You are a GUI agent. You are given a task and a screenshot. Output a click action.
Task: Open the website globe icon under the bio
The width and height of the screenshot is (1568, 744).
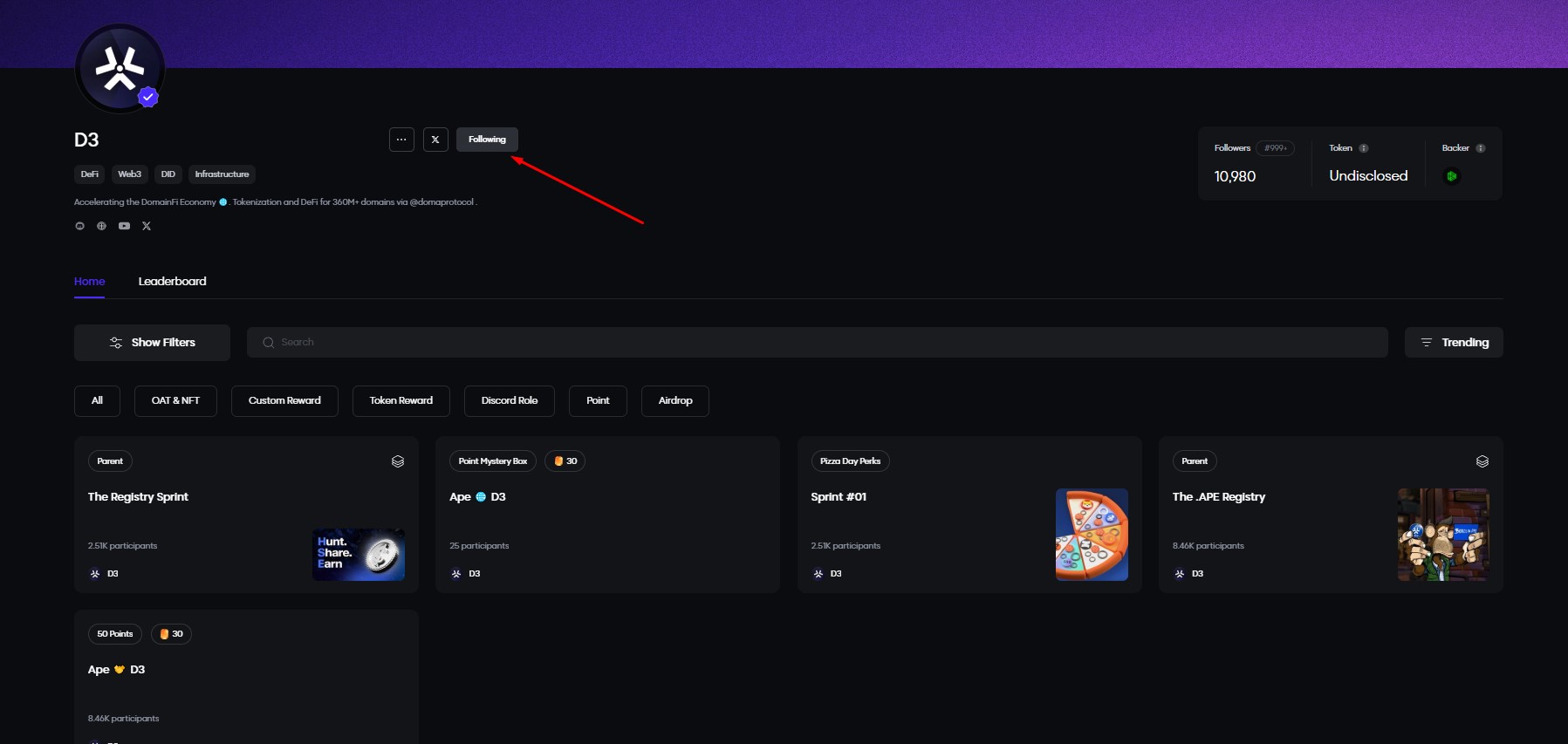(101, 226)
